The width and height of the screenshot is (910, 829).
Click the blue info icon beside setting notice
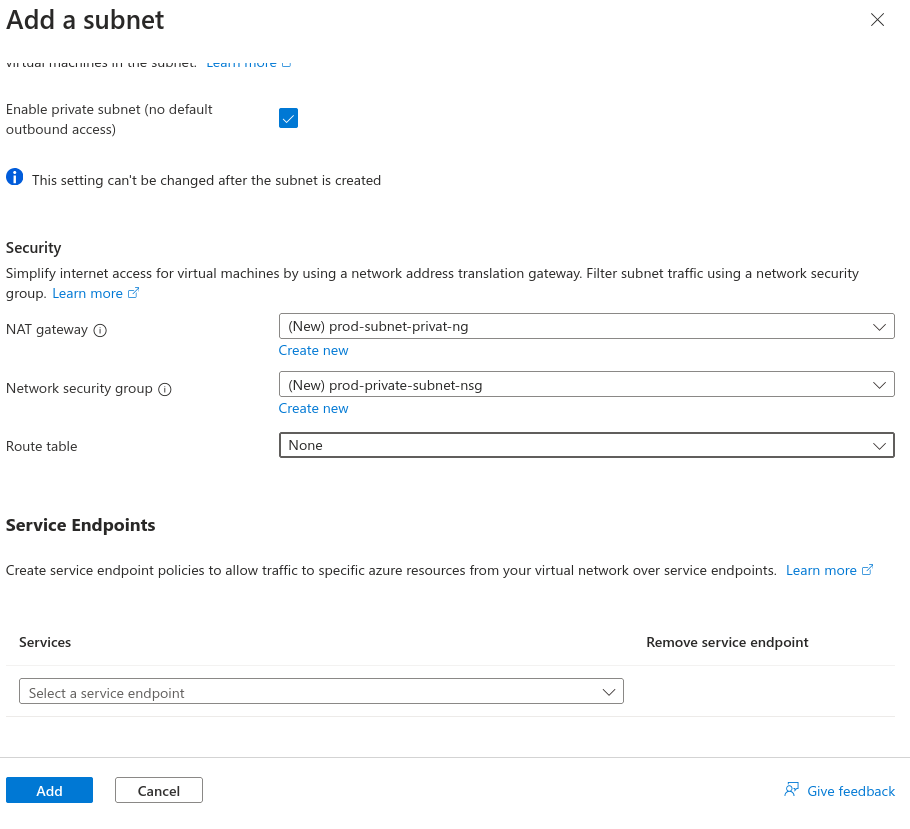tap(14, 178)
